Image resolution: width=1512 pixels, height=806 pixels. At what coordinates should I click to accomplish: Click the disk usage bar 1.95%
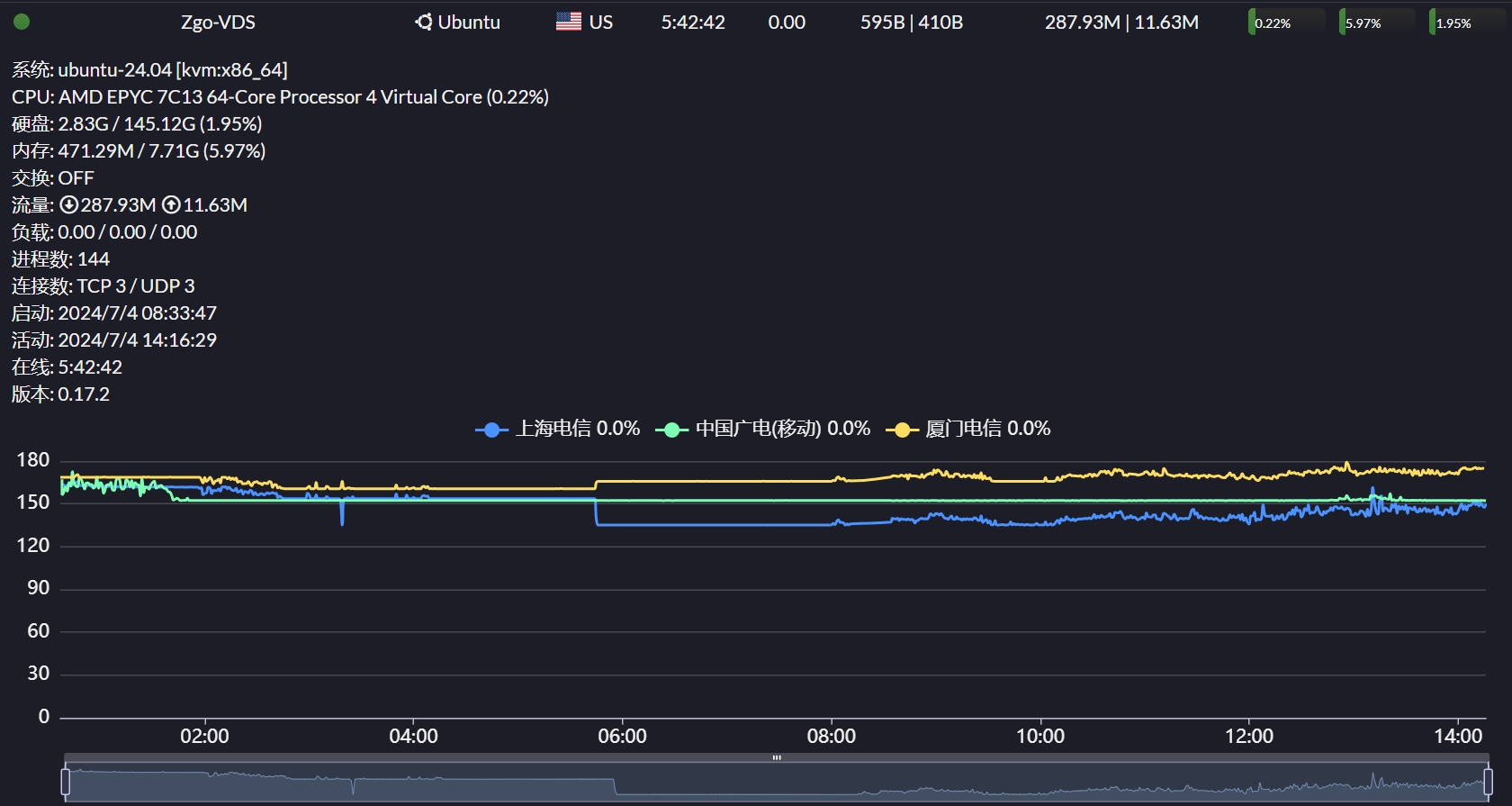1467,23
